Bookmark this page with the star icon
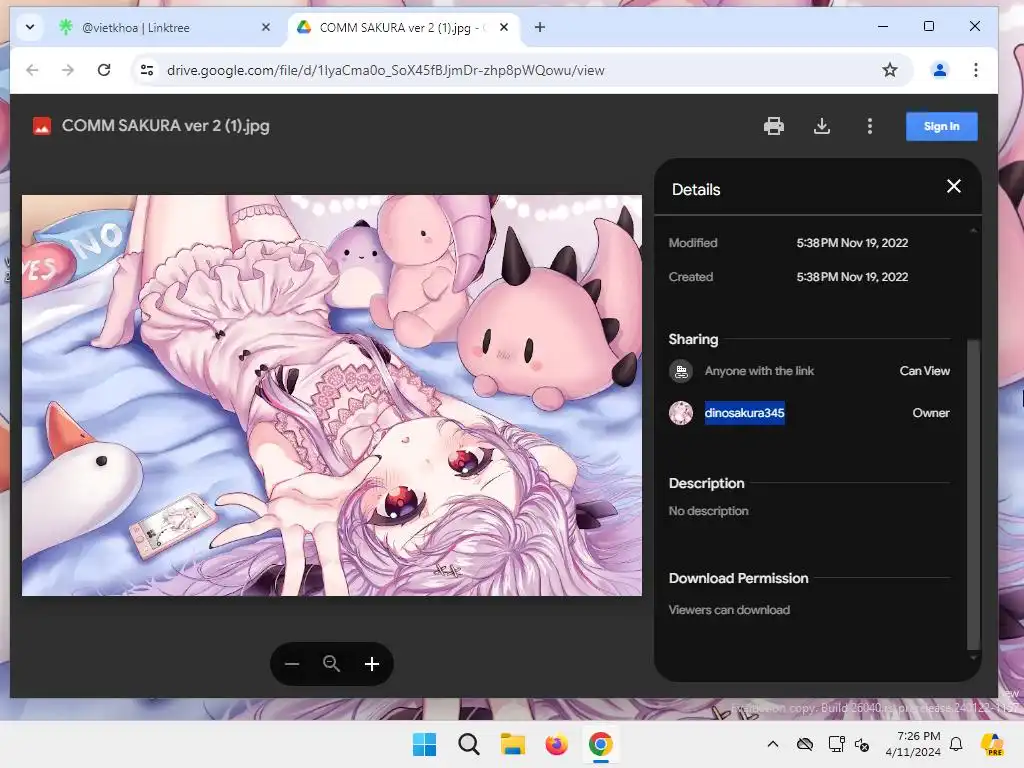 (889, 70)
